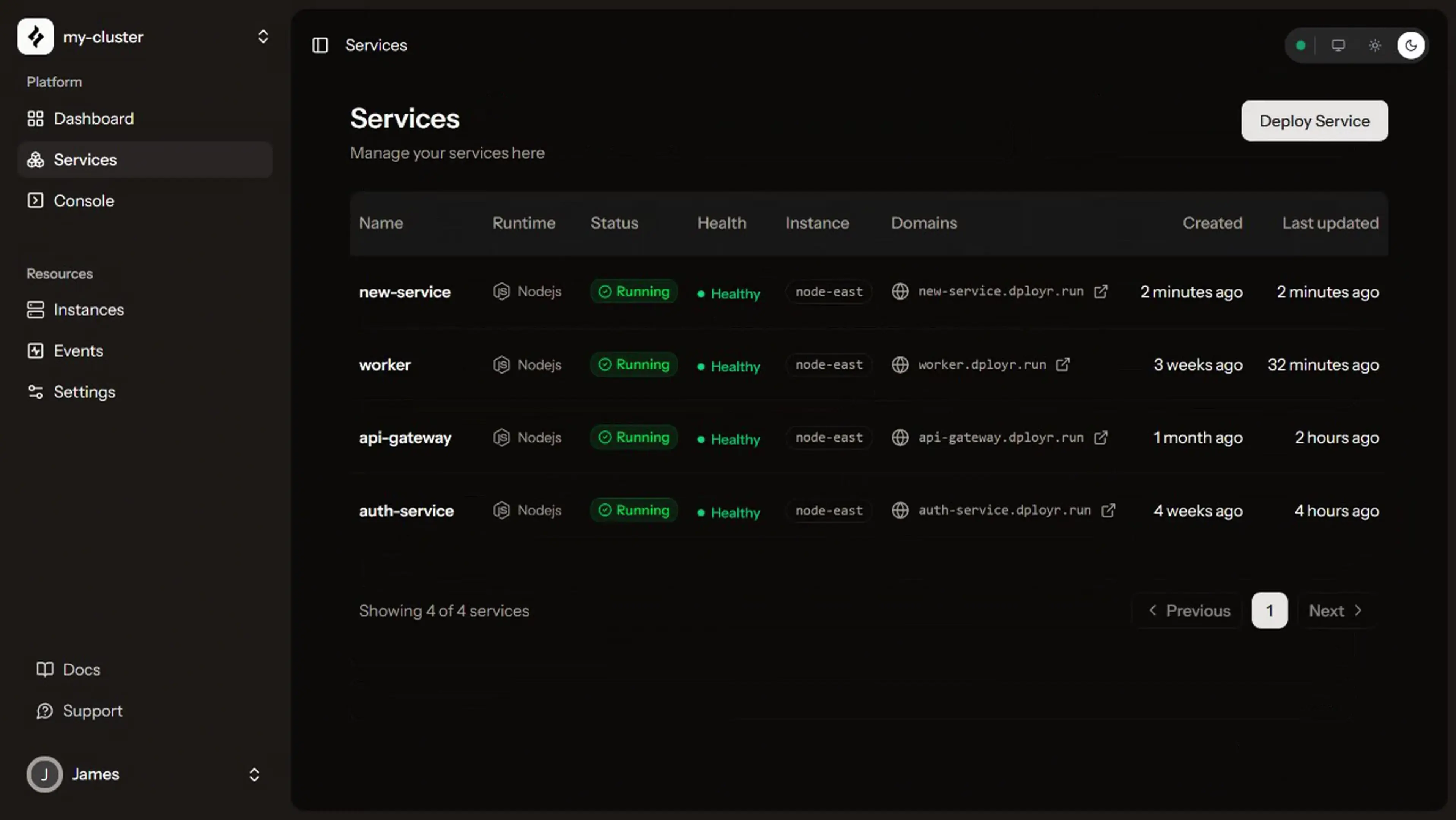This screenshot has height=820, width=1456.
Task: Open auth-service.dployr.run external link icon
Action: click(1108, 510)
